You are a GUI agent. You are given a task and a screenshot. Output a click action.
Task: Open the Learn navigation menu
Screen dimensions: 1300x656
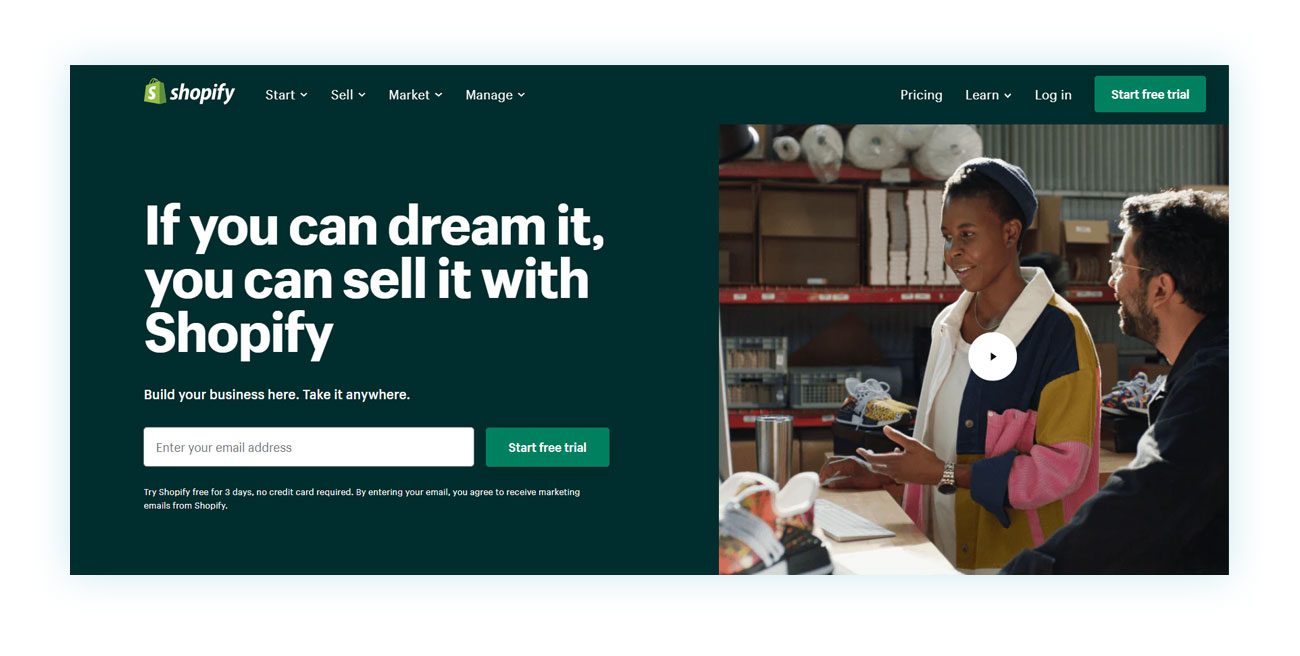coord(988,95)
